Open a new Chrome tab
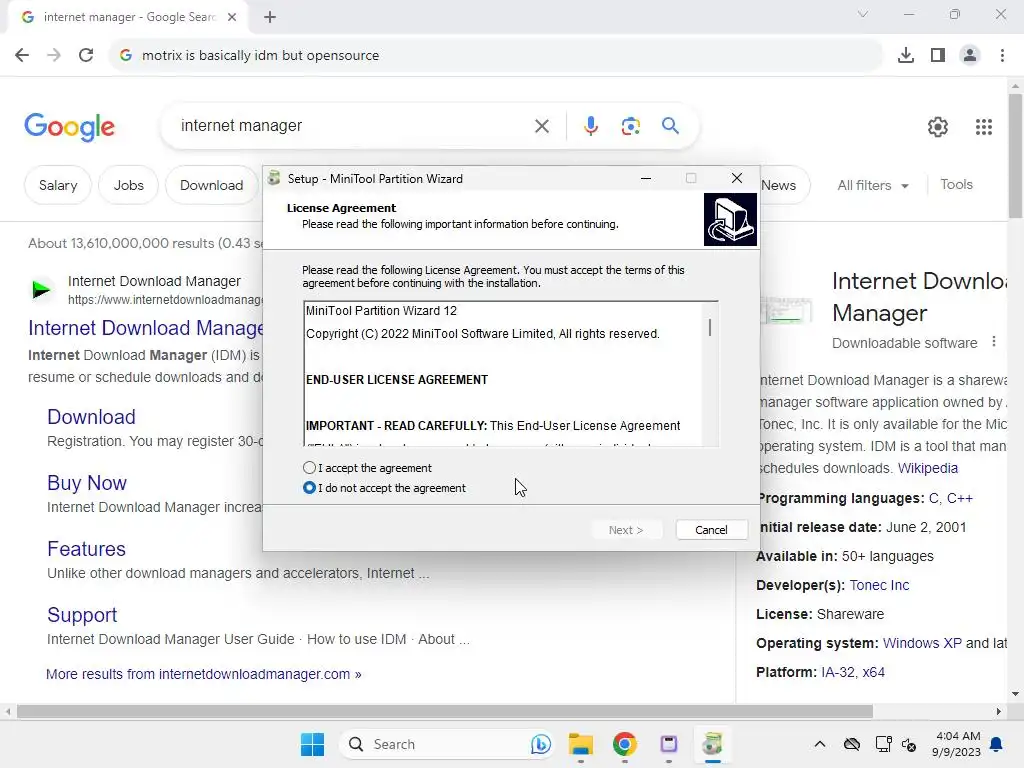The height and width of the screenshot is (768, 1024). (270, 17)
